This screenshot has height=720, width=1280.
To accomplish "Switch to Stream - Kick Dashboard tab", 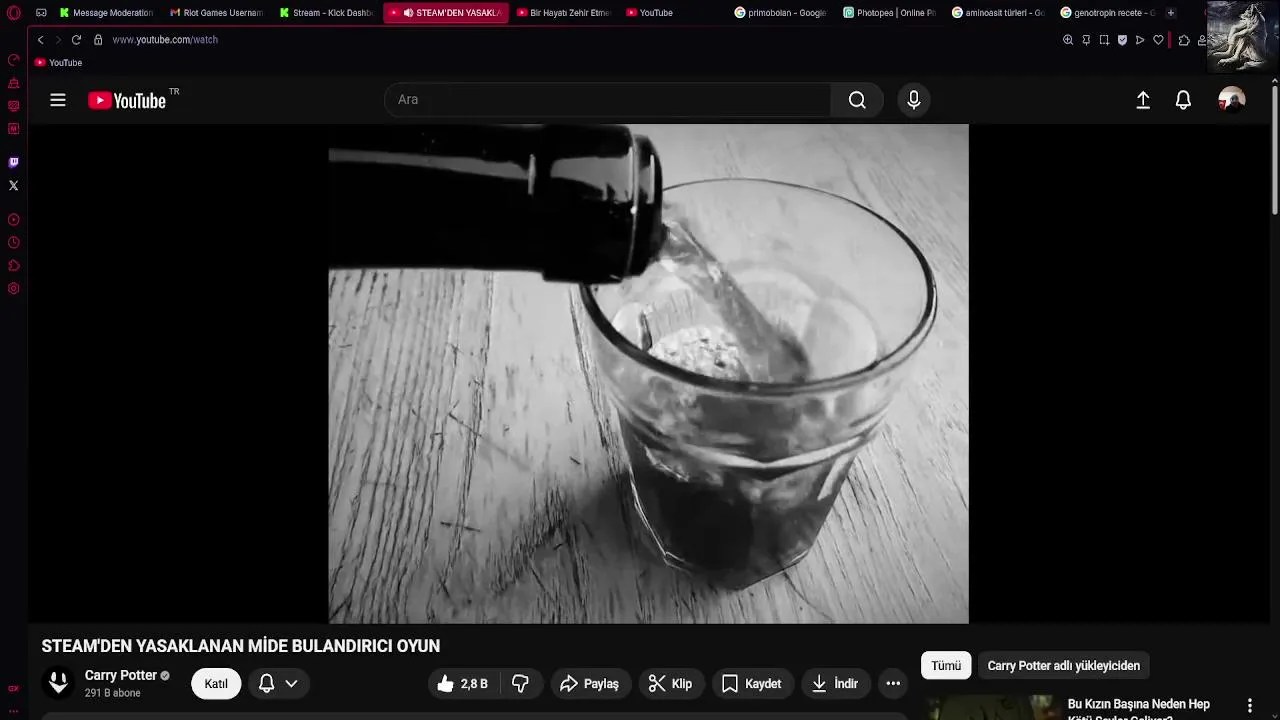I will pos(326,13).
